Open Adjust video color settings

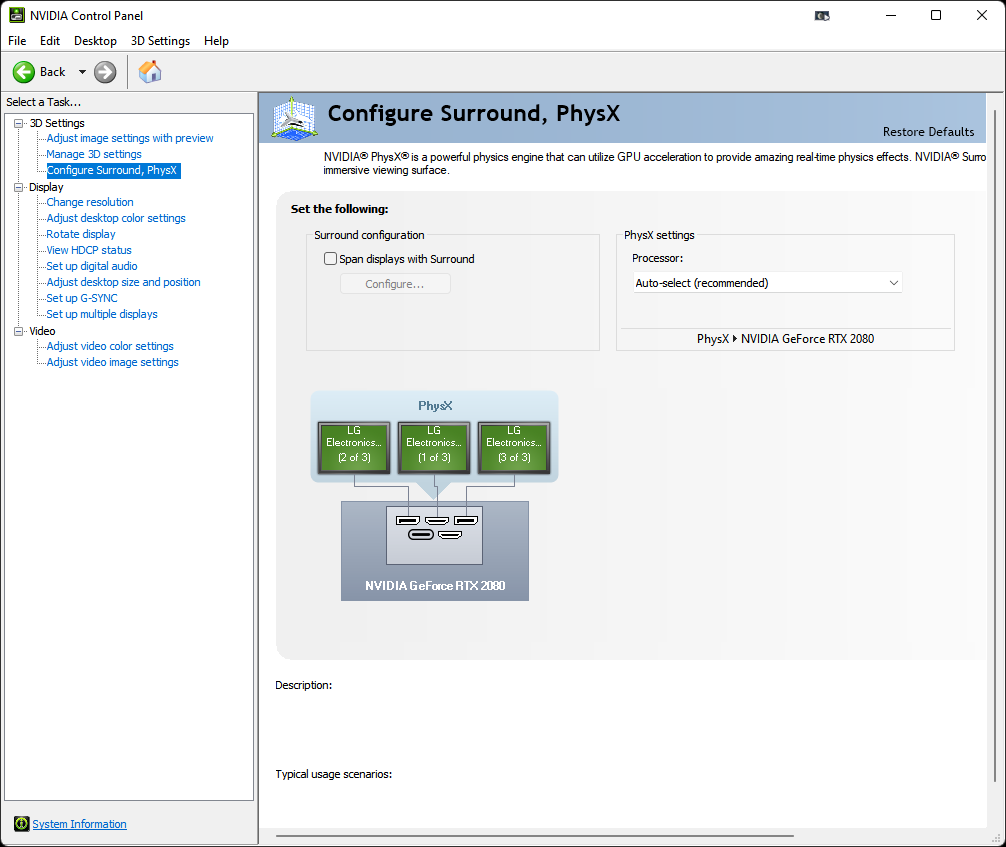coord(110,346)
